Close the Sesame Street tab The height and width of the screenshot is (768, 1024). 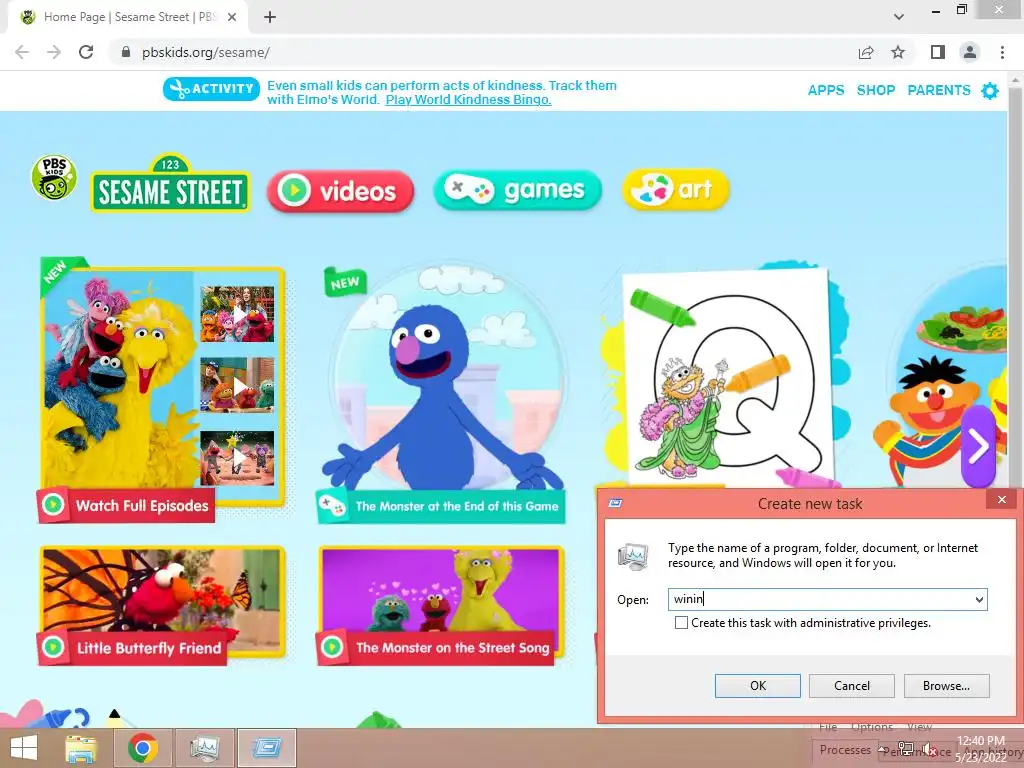232,17
